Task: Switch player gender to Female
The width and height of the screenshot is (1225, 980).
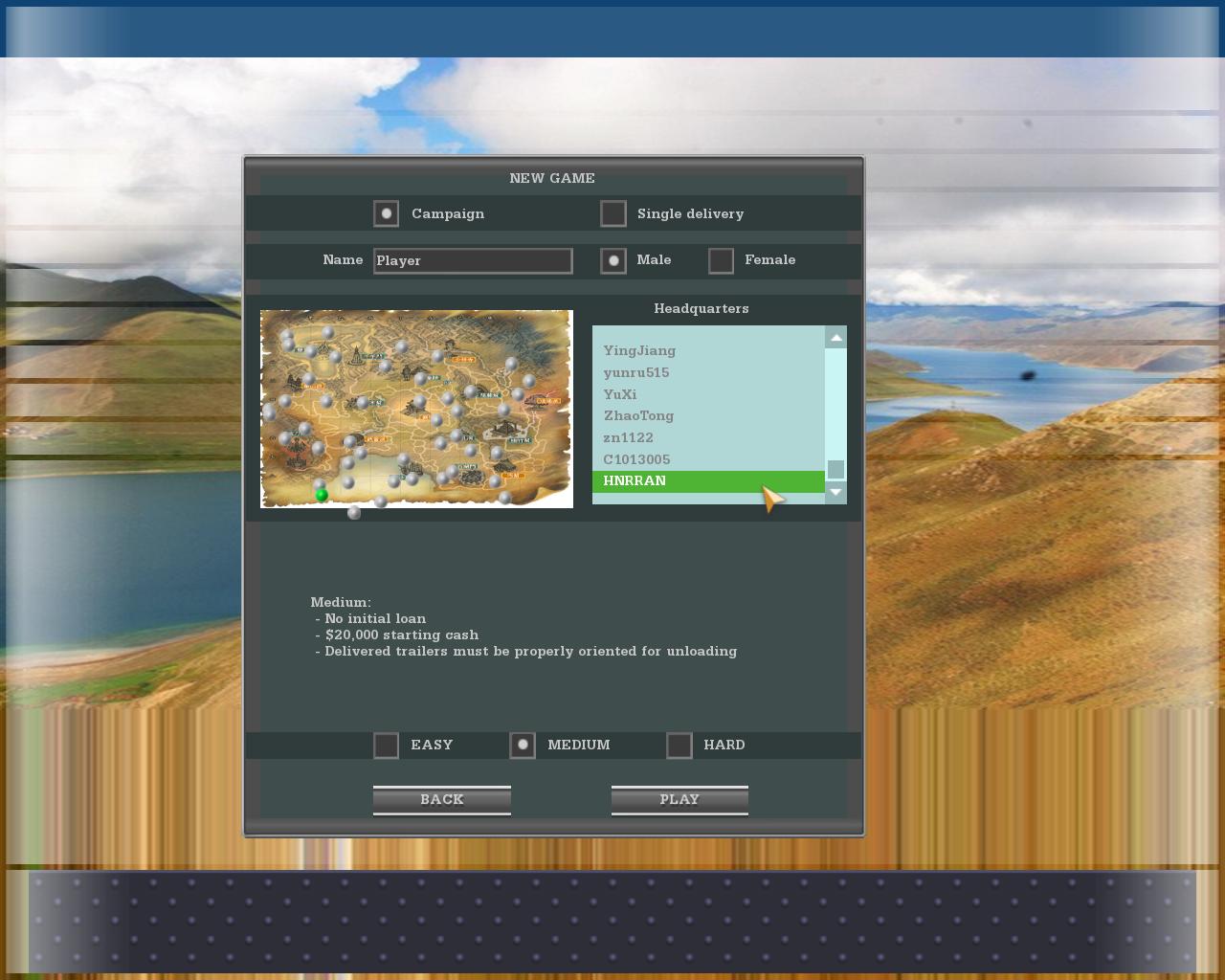Action: [722, 260]
